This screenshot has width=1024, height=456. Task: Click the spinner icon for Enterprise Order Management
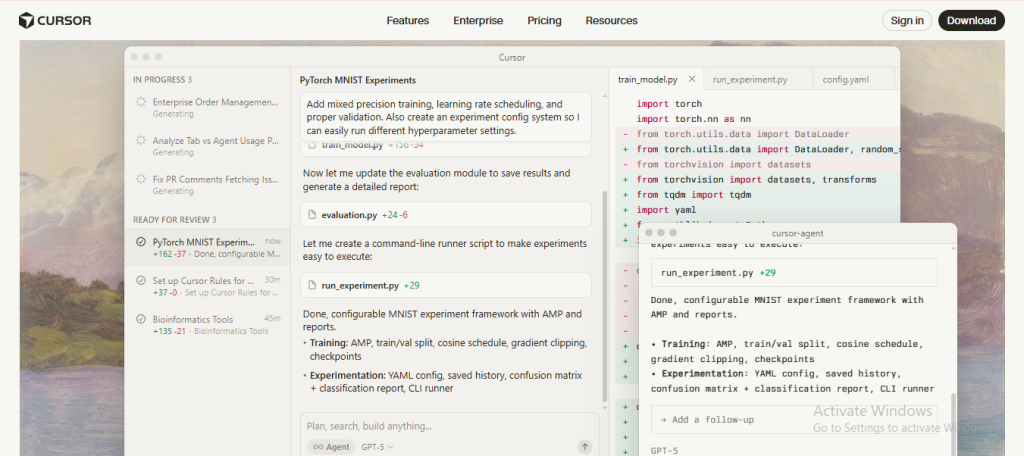[141, 102]
